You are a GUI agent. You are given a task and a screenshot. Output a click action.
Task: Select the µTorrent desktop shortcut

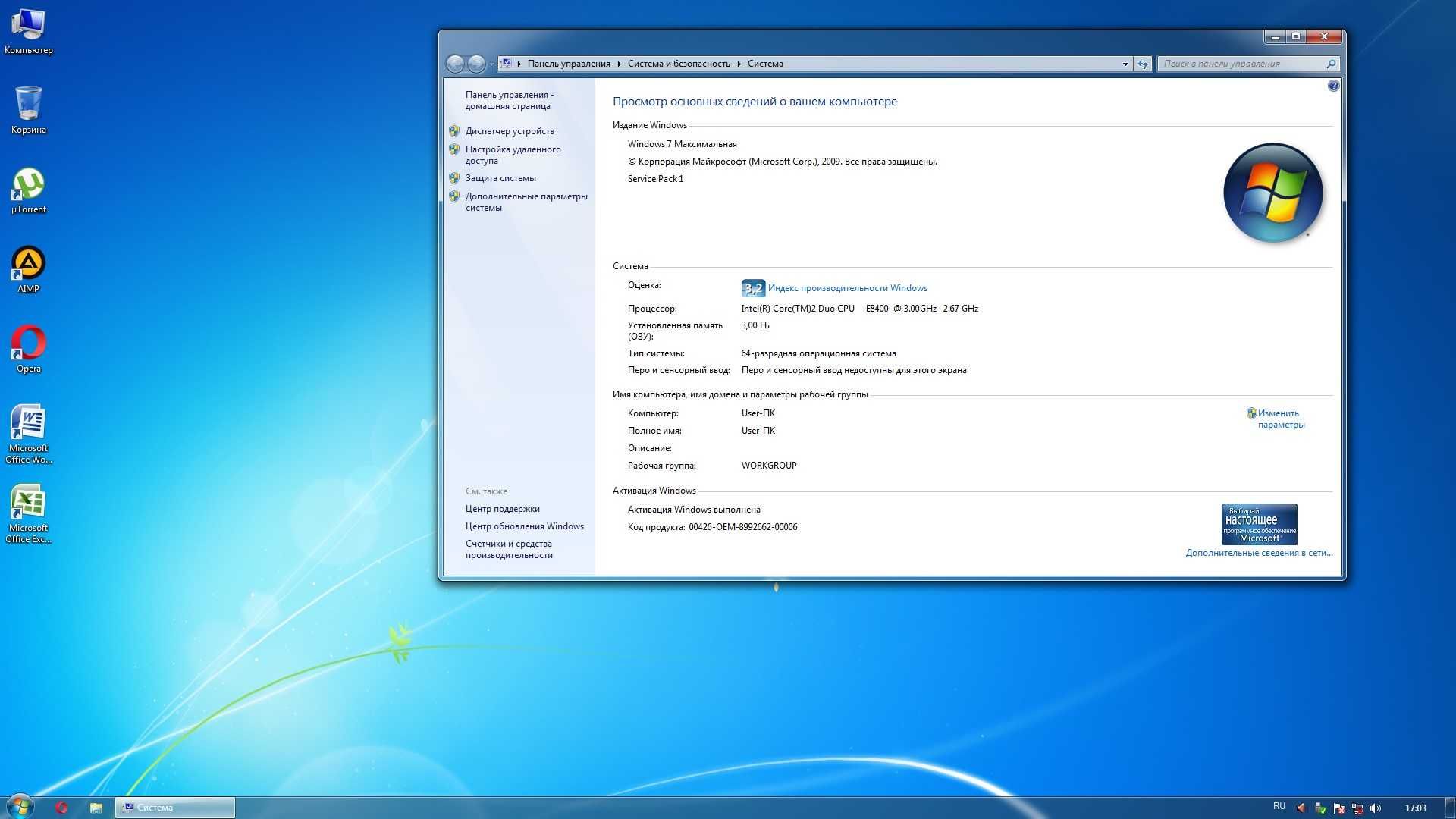point(28,190)
